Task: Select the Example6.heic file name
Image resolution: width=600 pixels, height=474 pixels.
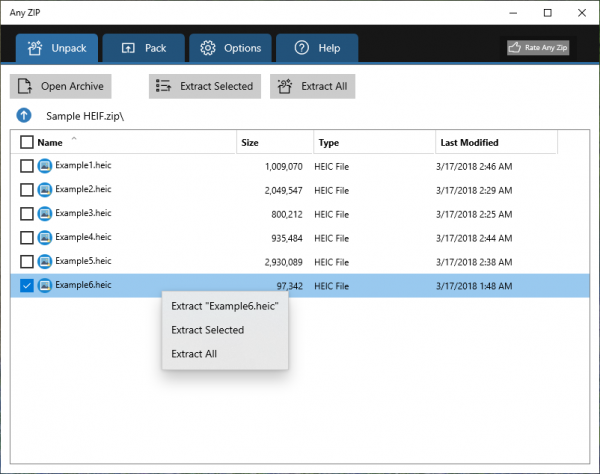Action: 83,285
